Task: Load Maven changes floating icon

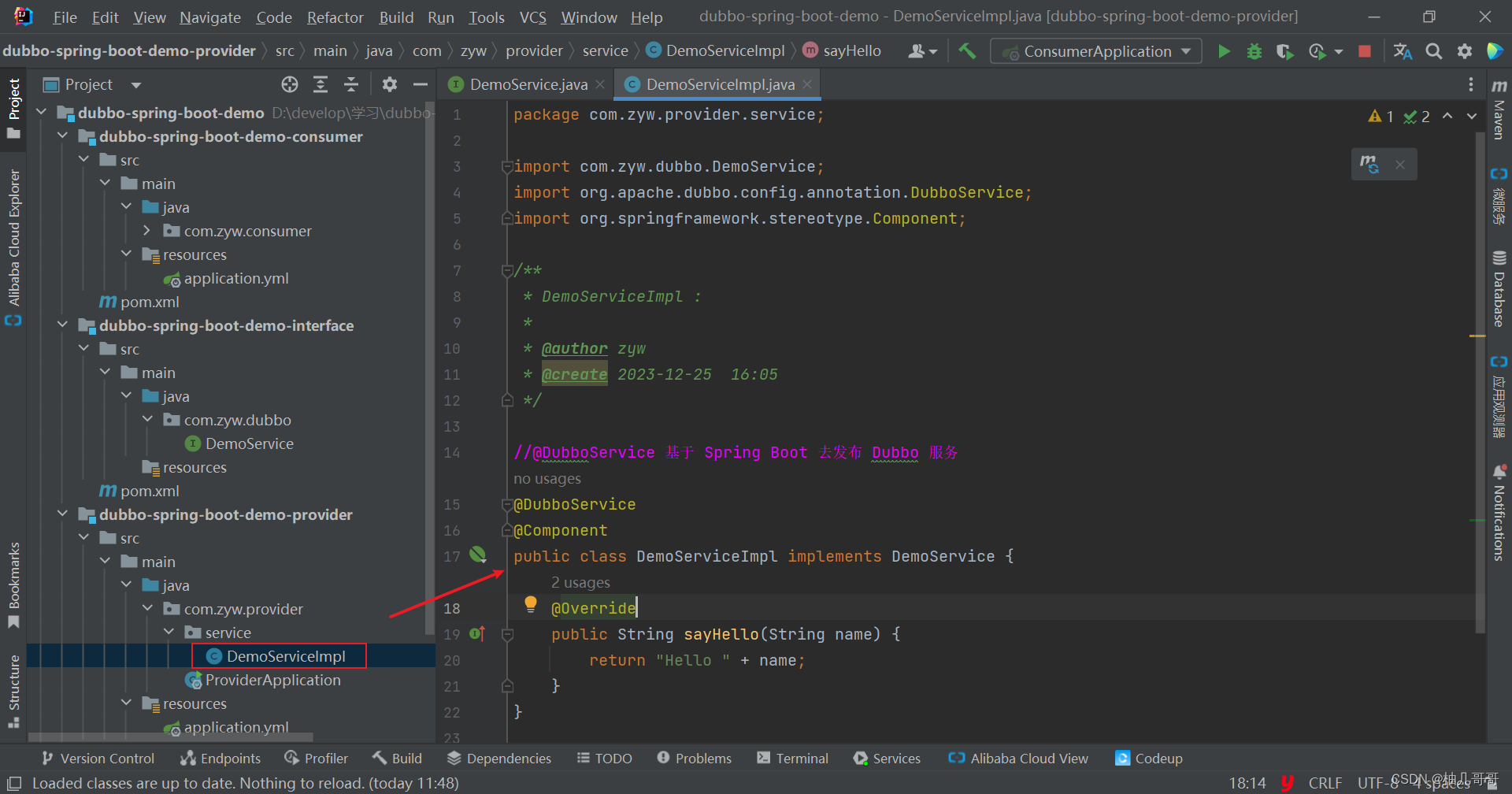Action: (1369, 164)
